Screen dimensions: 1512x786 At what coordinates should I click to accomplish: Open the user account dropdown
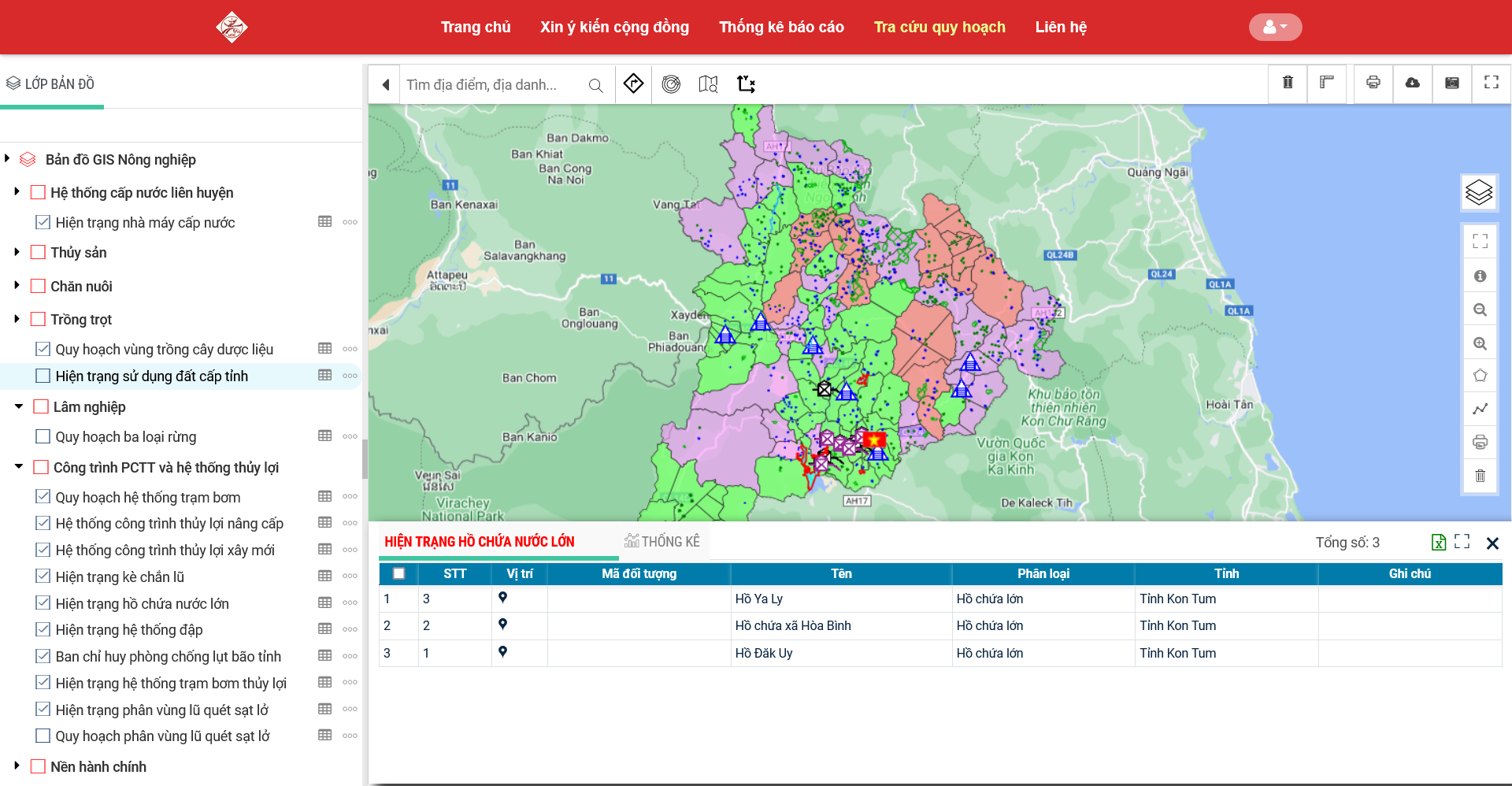1274,27
